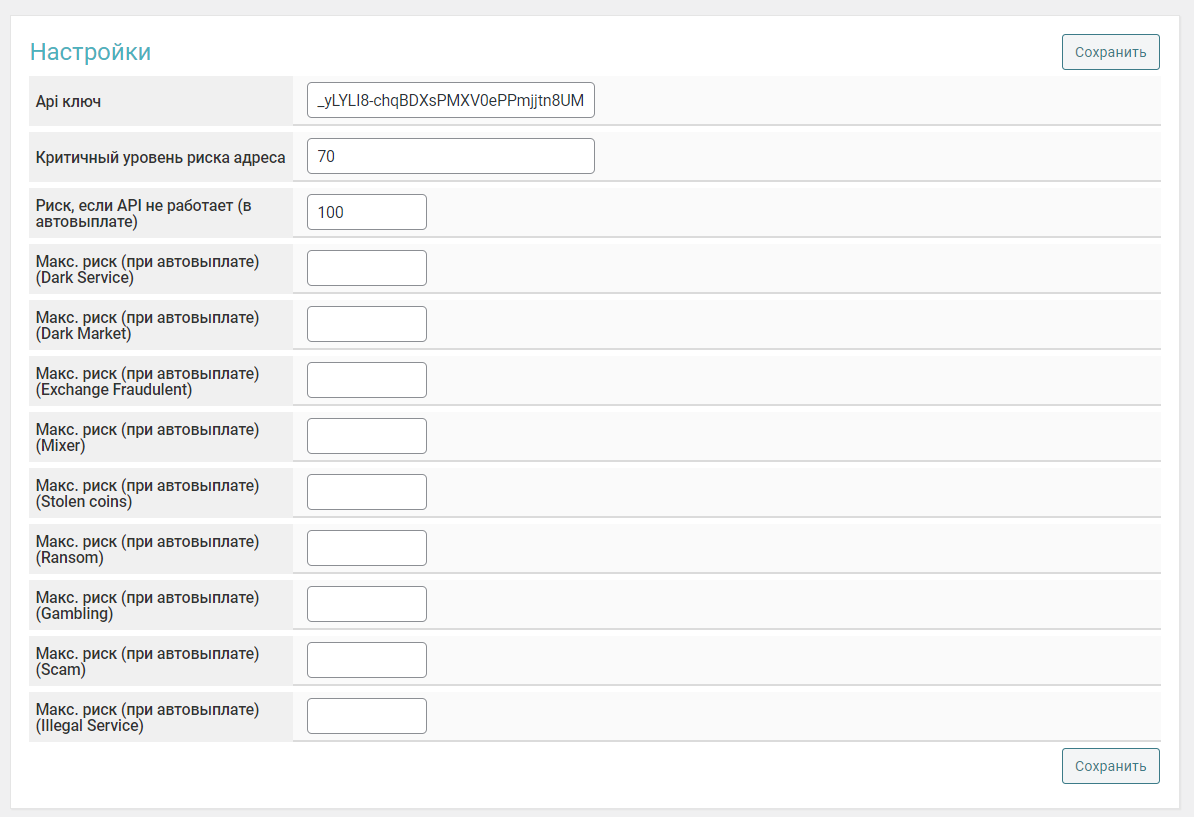Screen dimensions: 1194x817
Task: Click the Настройки page heading
Action: coord(90,52)
